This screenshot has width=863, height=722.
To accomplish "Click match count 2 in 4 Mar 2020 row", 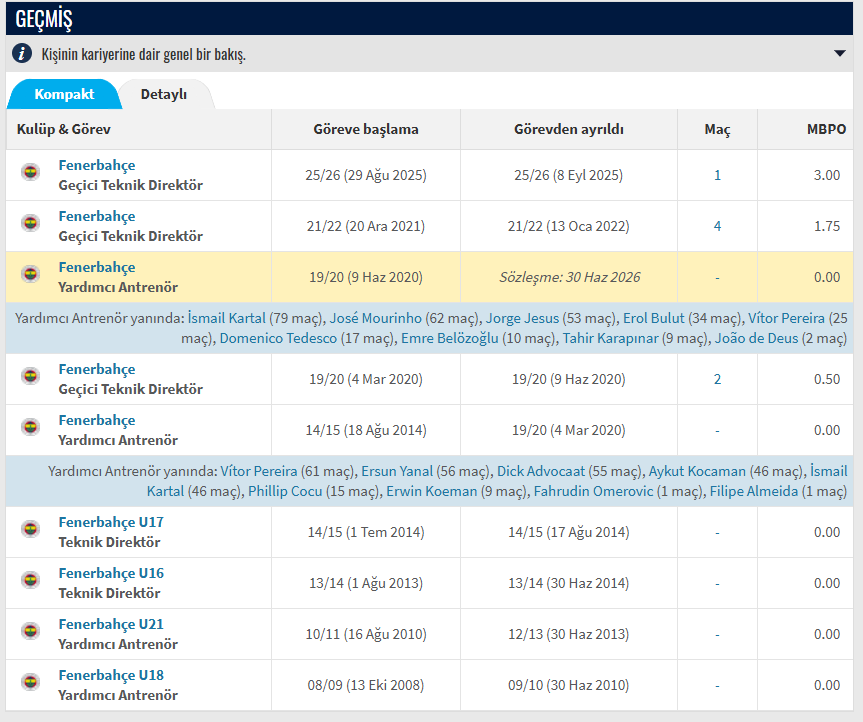I will [717, 379].
